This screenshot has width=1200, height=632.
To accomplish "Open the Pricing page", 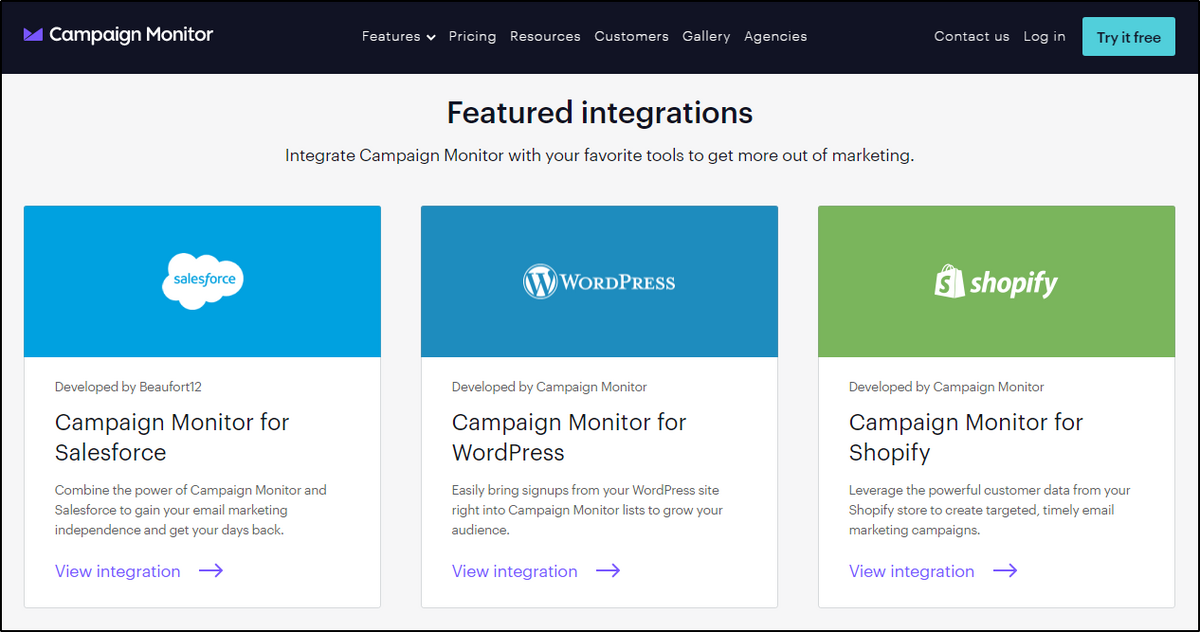I will pos(472,37).
